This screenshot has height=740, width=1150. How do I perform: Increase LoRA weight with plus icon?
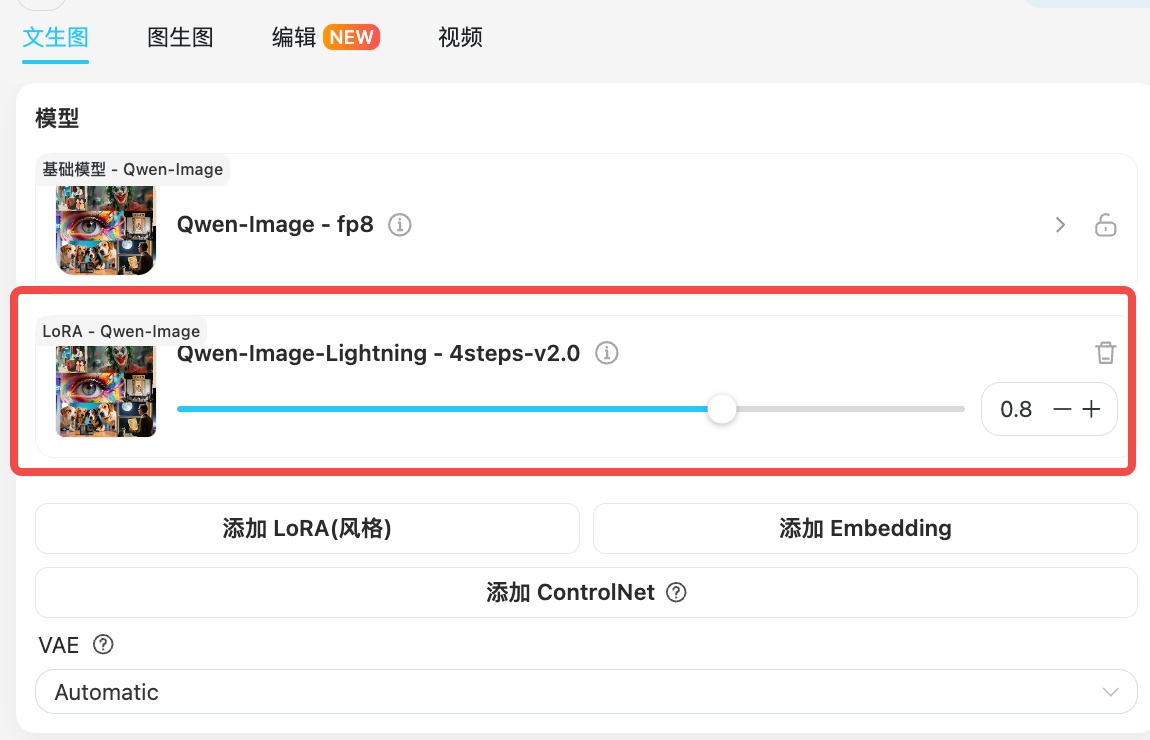(1092, 409)
